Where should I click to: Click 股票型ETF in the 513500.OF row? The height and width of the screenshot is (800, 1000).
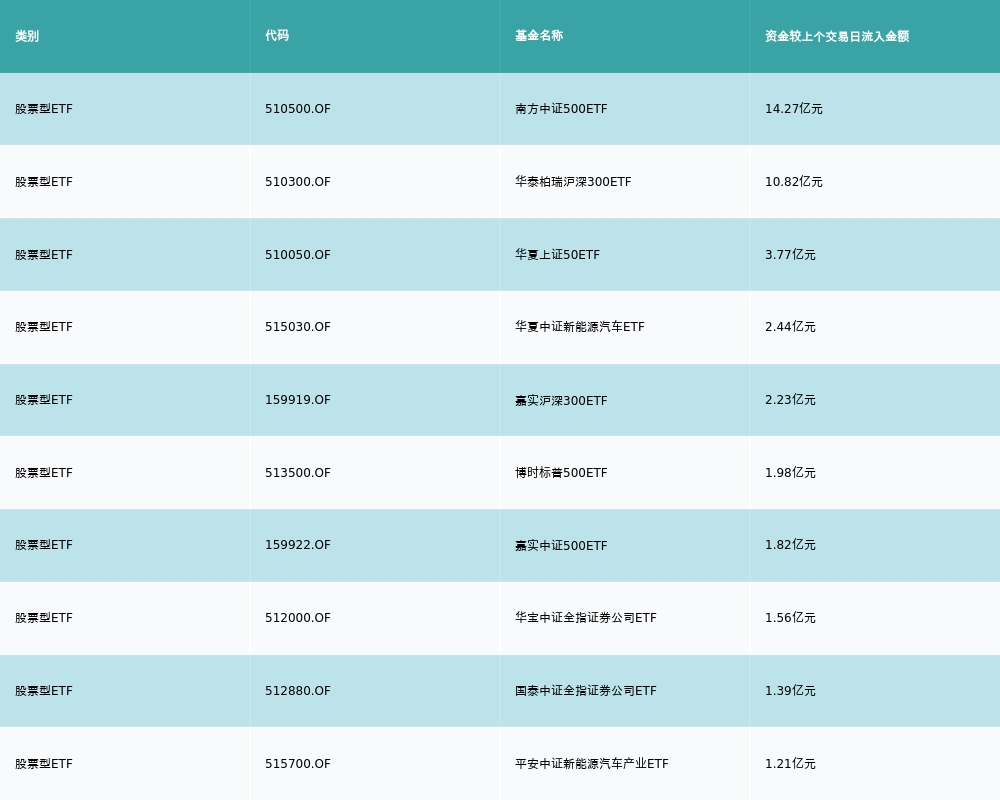[x=44, y=473]
